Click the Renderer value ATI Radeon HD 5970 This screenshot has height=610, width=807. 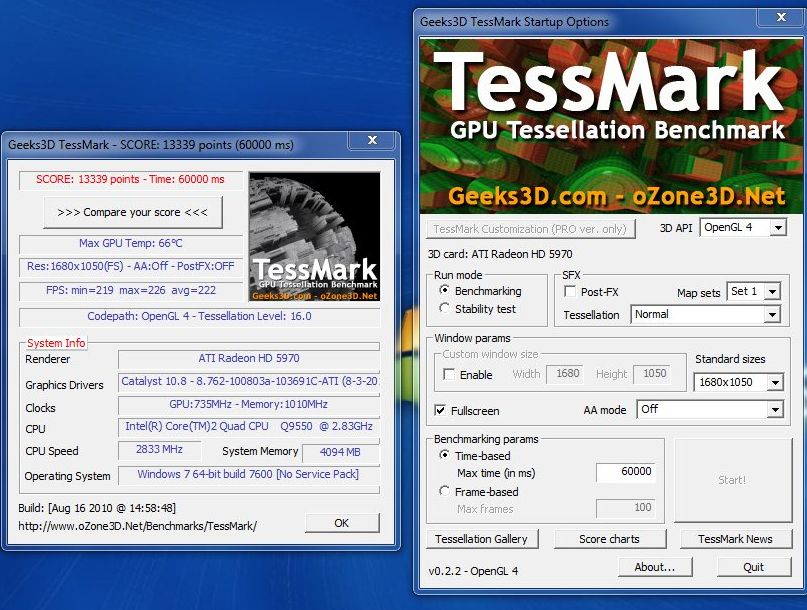[249, 358]
